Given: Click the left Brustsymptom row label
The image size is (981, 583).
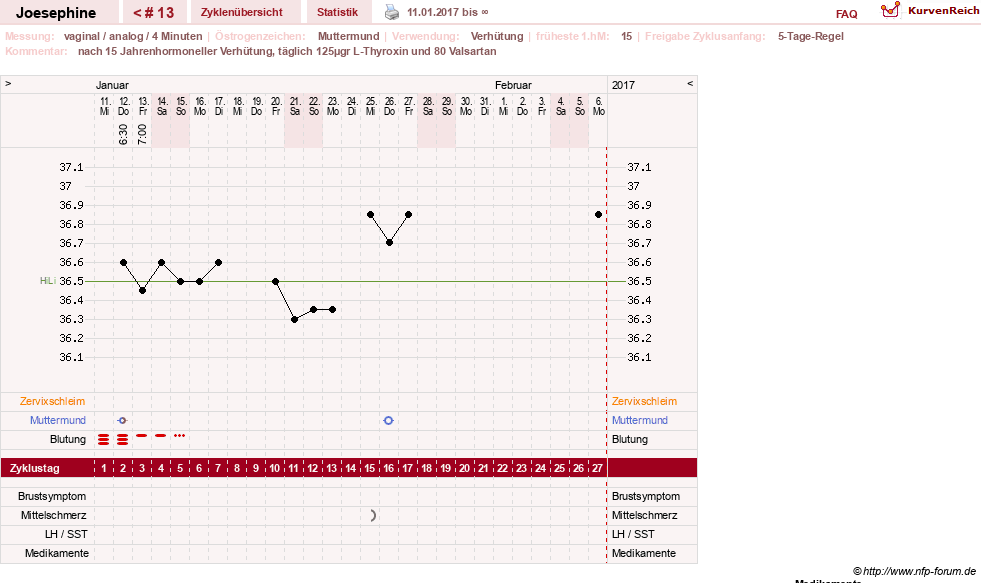Looking at the screenshot, I should (52, 496).
